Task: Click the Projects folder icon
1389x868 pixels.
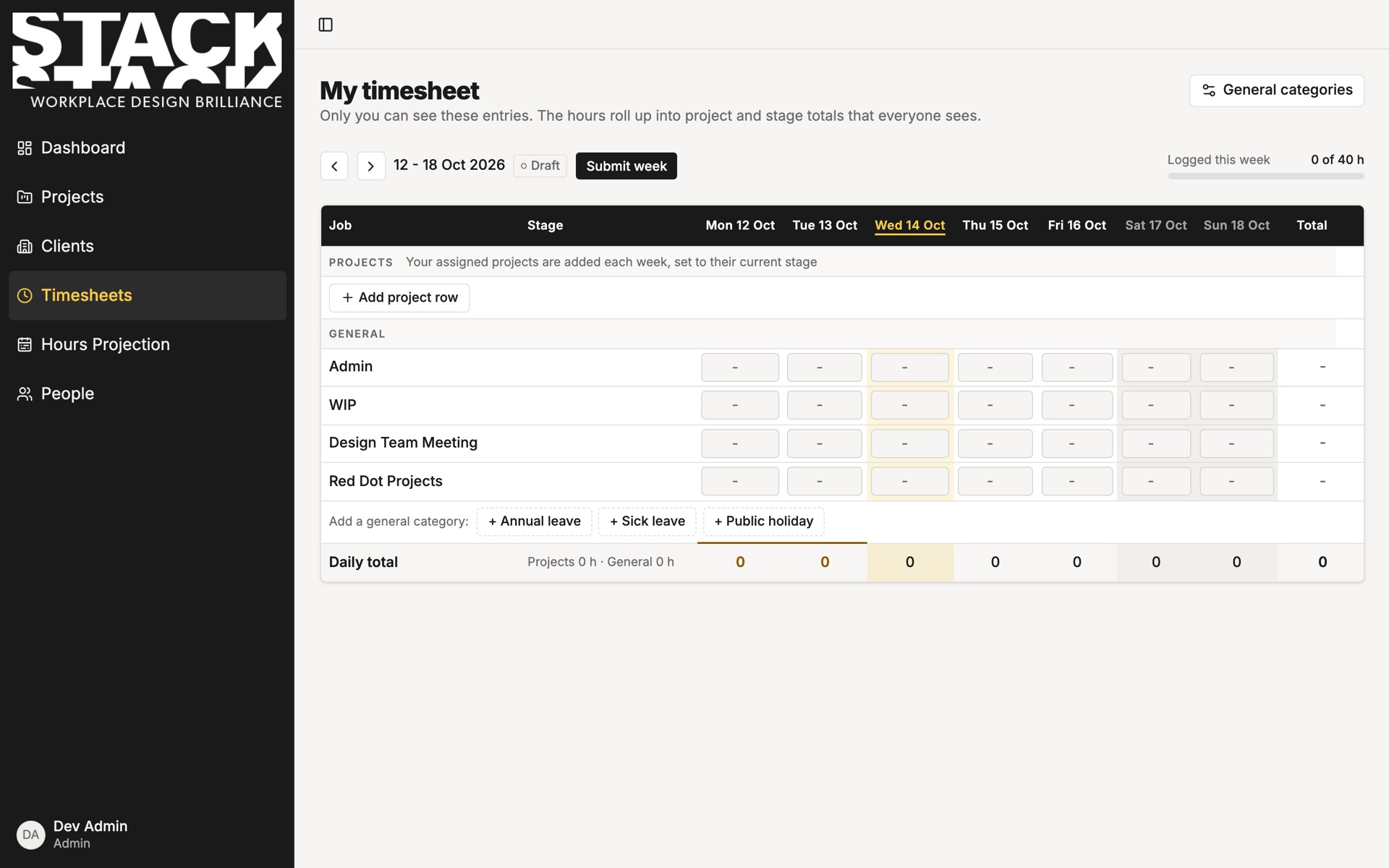Action: pyautogui.click(x=25, y=197)
